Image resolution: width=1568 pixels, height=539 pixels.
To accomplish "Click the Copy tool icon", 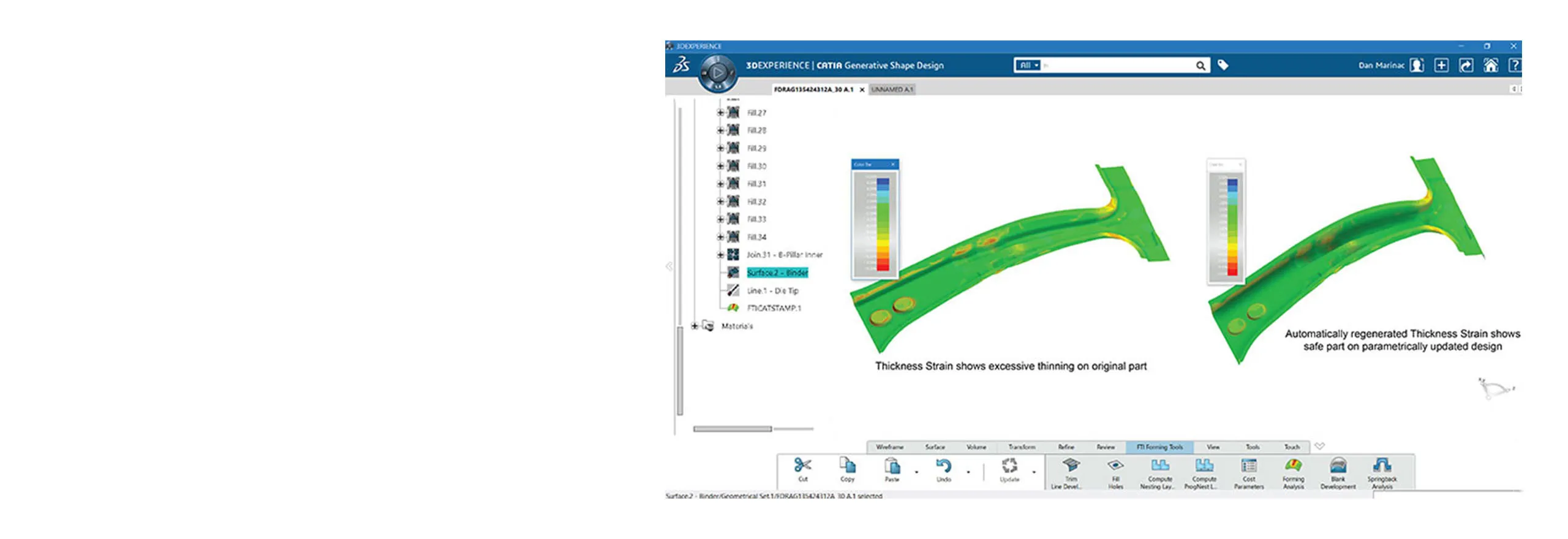I will 848,466.
